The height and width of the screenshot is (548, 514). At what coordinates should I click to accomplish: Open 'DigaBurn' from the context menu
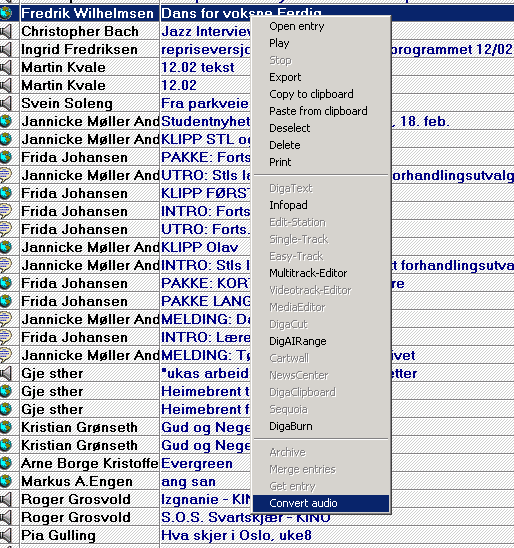tap(321, 426)
